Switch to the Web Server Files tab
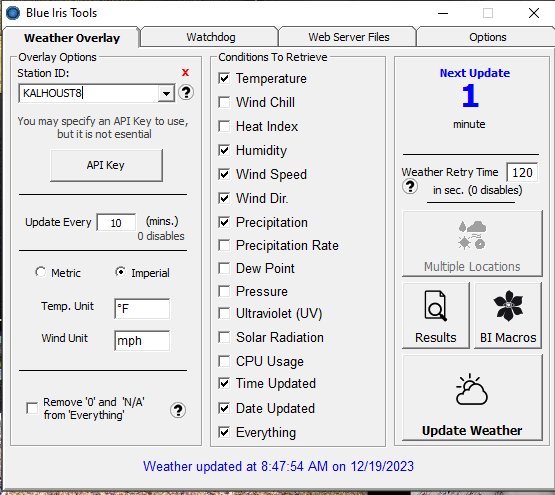Image resolution: width=555 pixels, height=495 pixels. 349,37
